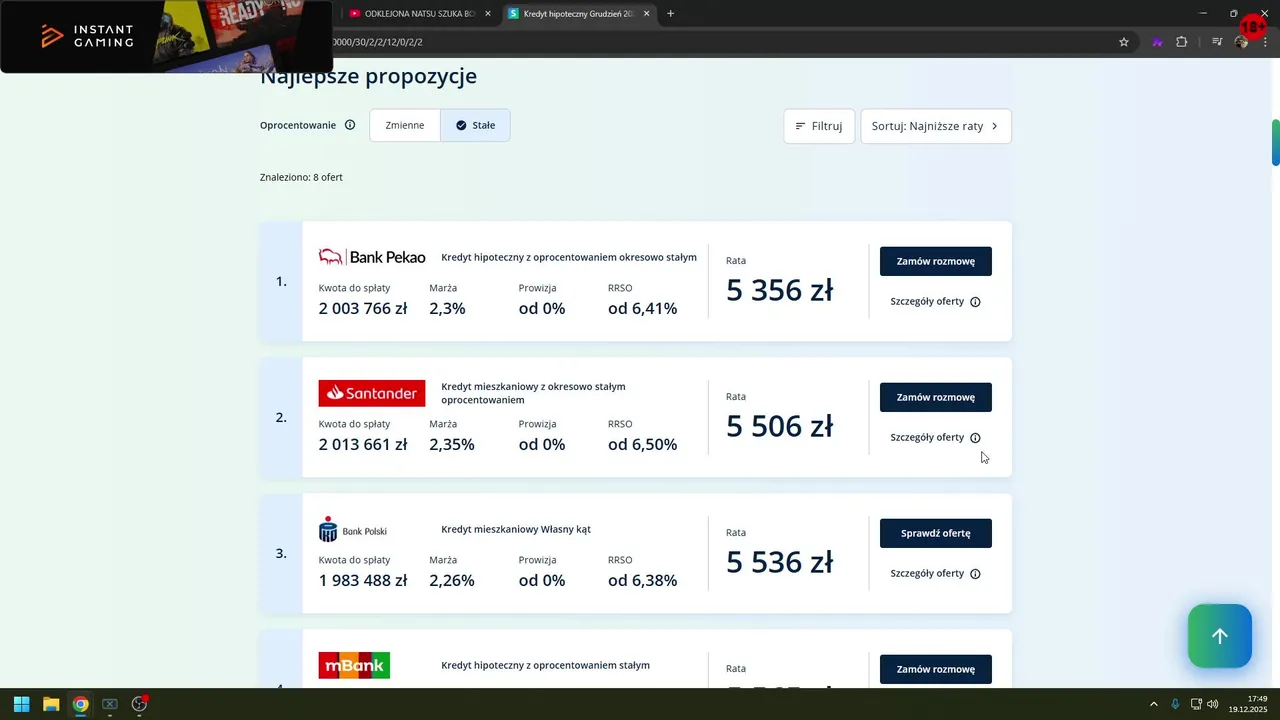Click Bank Pekao rate 5 356 zł

click(x=780, y=290)
